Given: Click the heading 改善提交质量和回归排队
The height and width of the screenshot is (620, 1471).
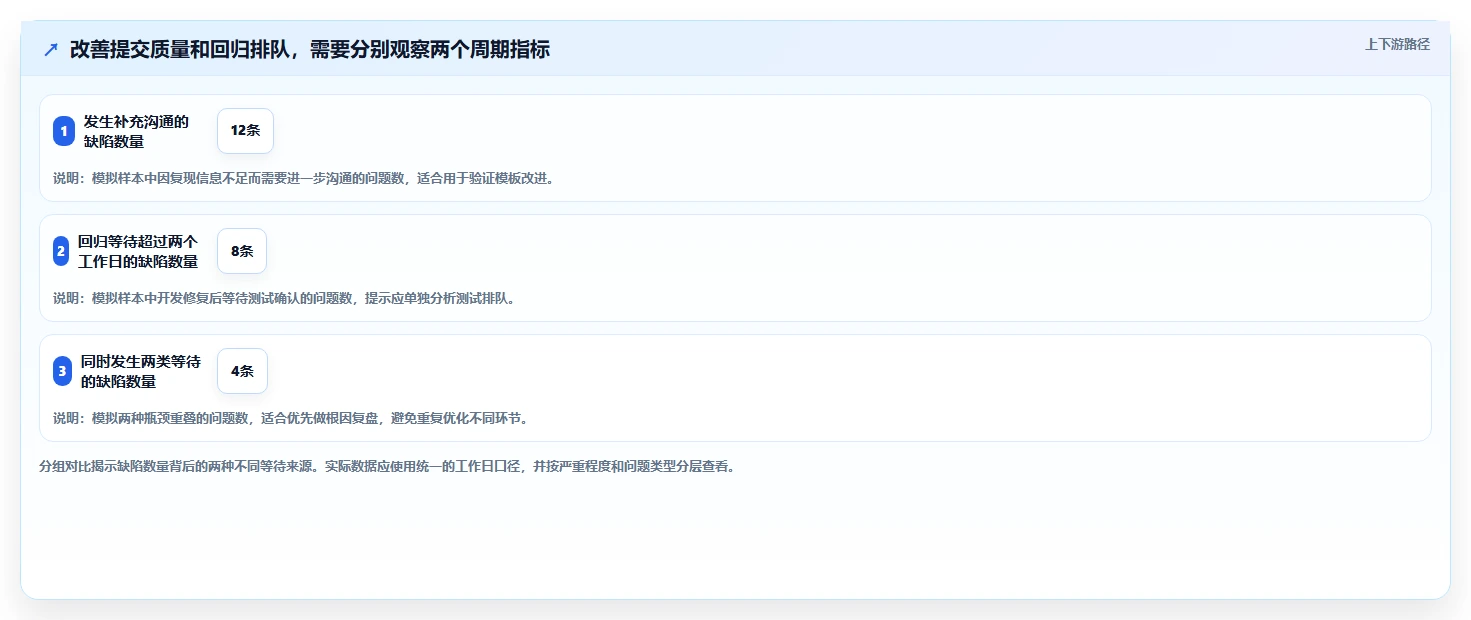Looking at the screenshot, I should pyautogui.click(x=310, y=49).
